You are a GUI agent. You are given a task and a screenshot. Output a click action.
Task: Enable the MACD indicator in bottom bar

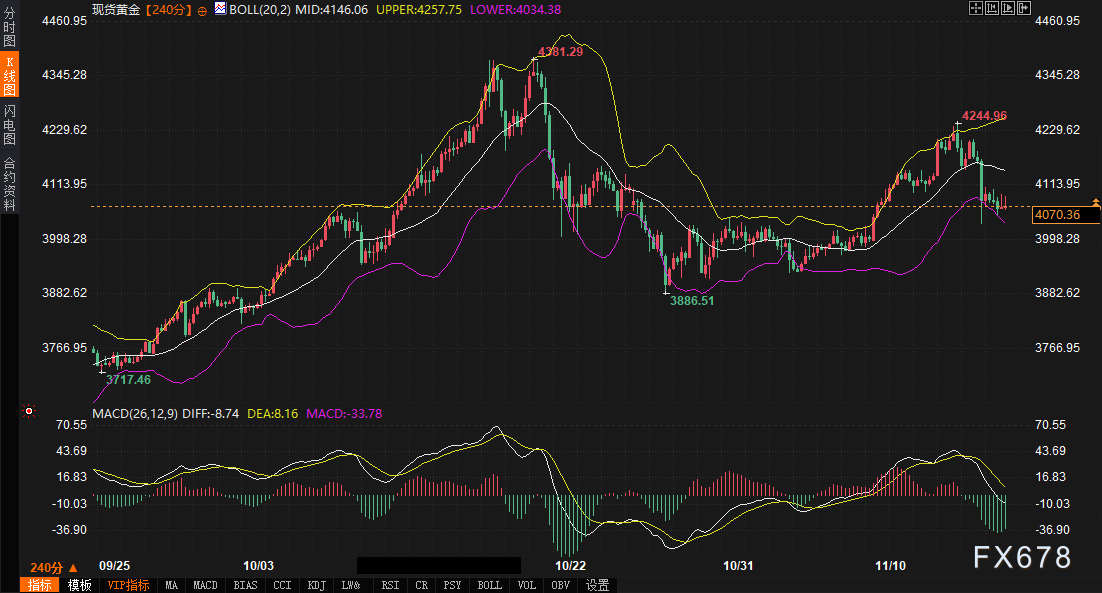205,585
